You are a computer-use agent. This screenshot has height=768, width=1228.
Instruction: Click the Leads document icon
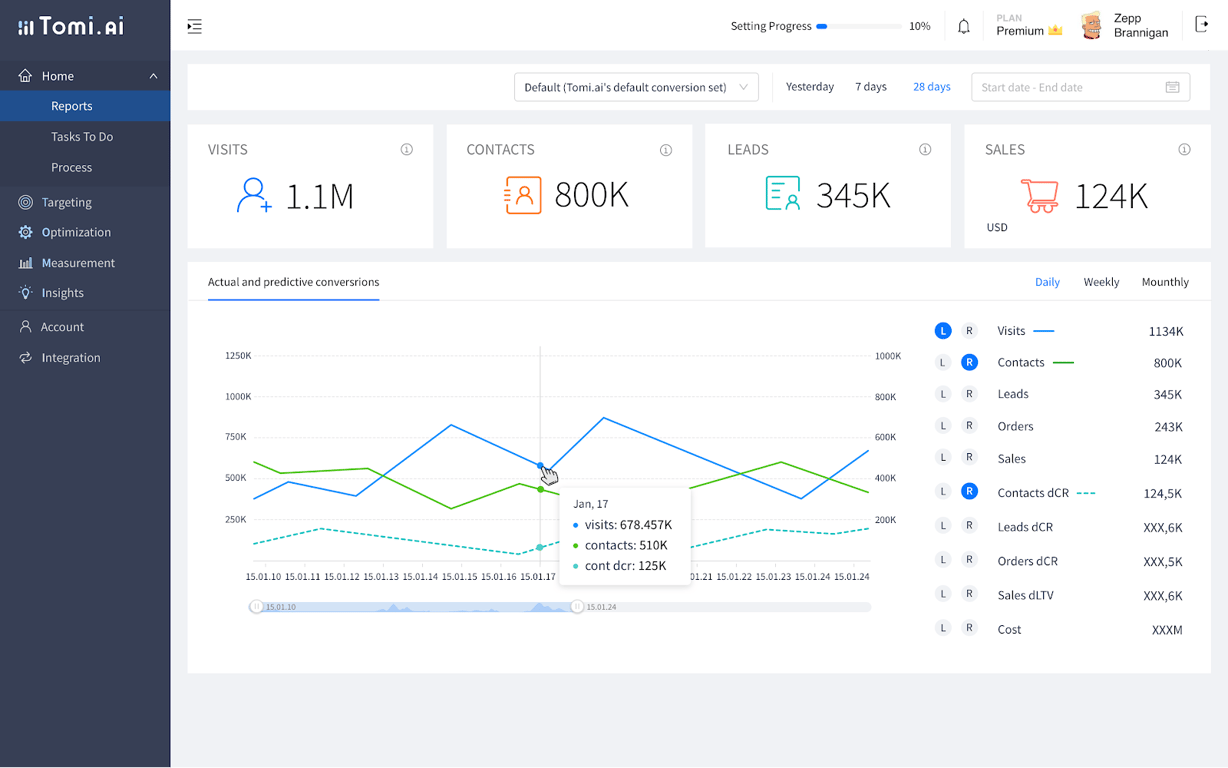[x=783, y=194]
